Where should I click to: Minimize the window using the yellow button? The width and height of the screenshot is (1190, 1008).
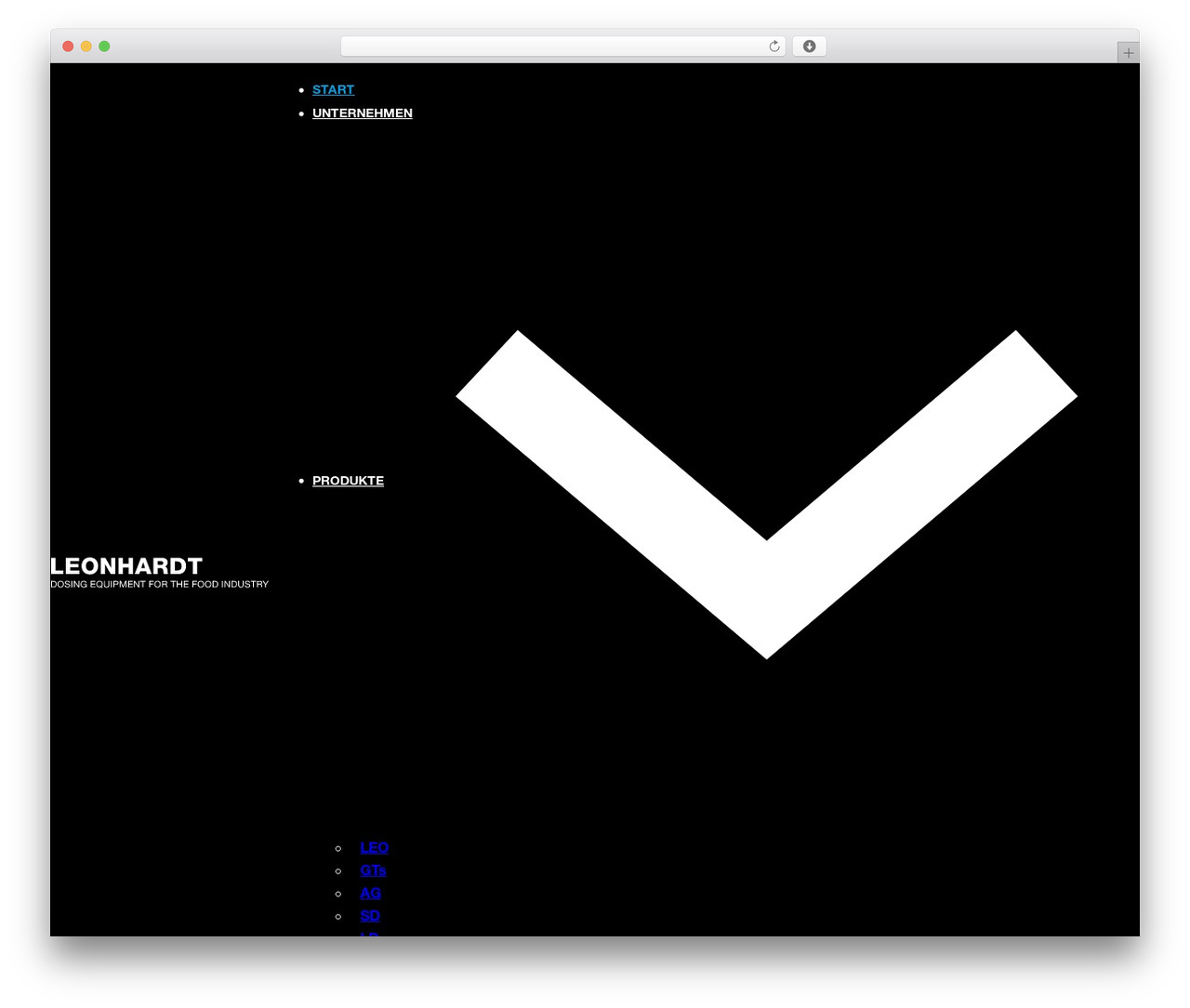[x=86, y=46]
